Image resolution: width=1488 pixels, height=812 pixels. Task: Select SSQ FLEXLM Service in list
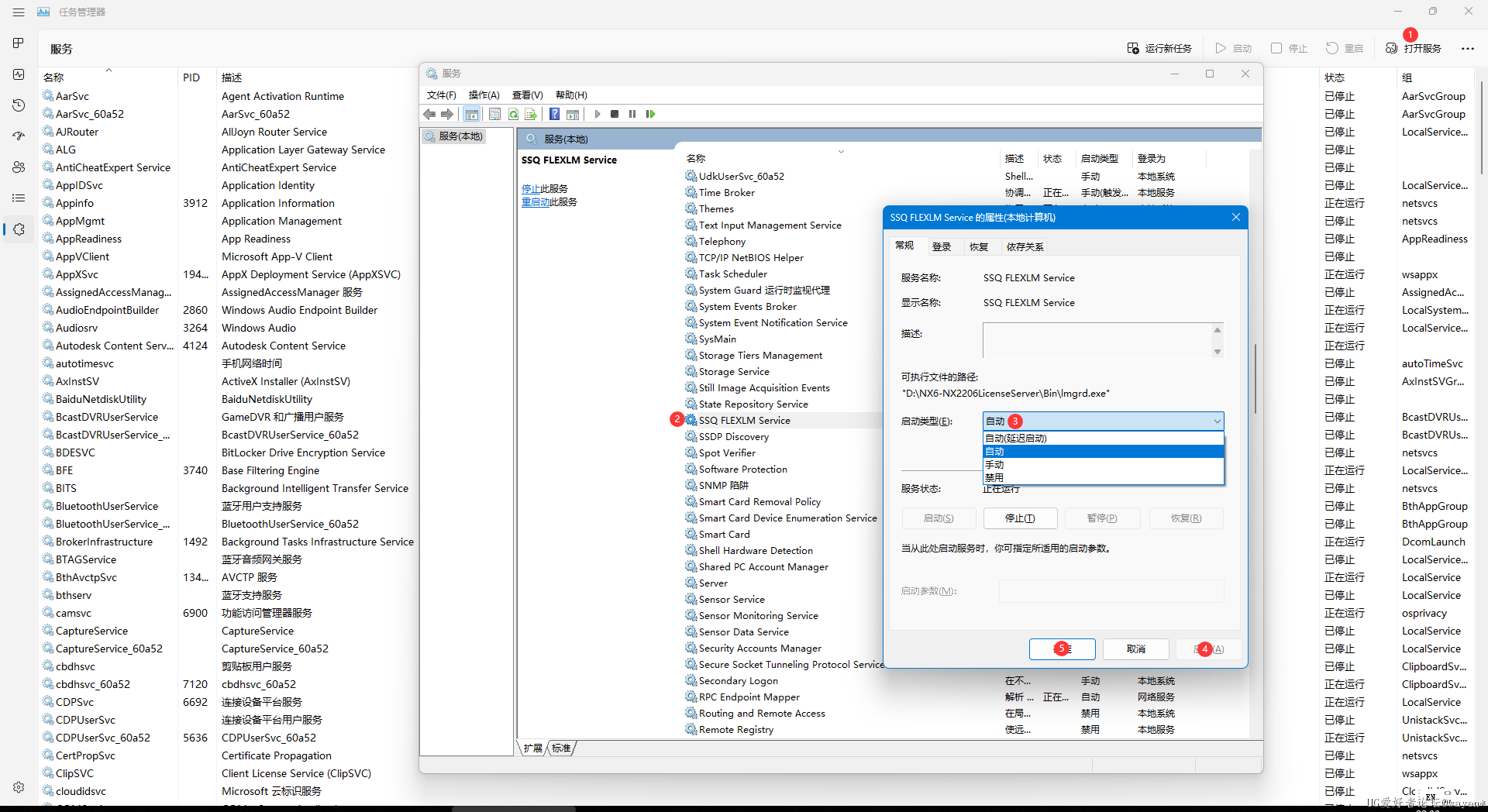click(745, 420)
